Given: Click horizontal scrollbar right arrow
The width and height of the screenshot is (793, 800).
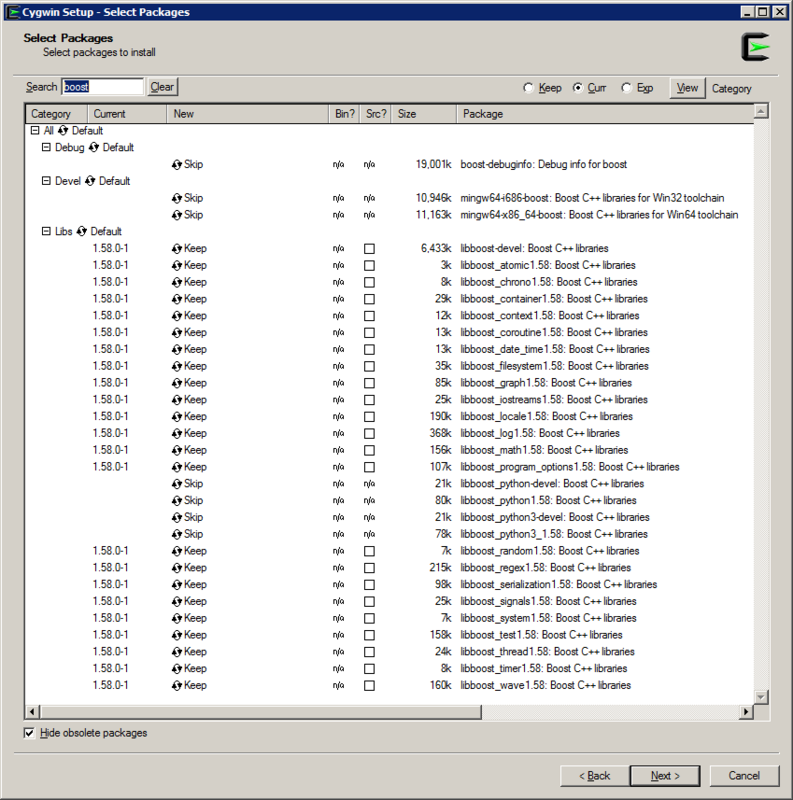Looking at the screenshot, I should point(746,712).
